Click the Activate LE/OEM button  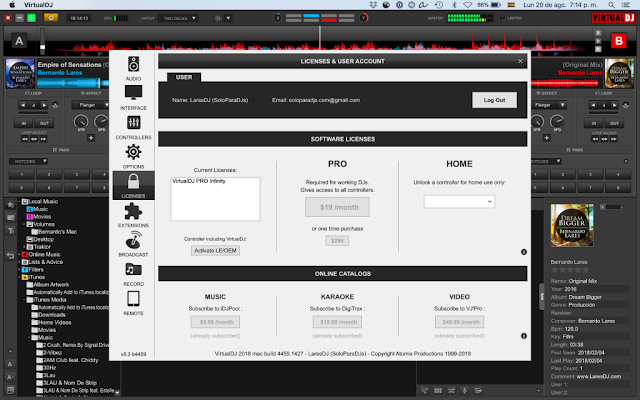click(216, 251)
